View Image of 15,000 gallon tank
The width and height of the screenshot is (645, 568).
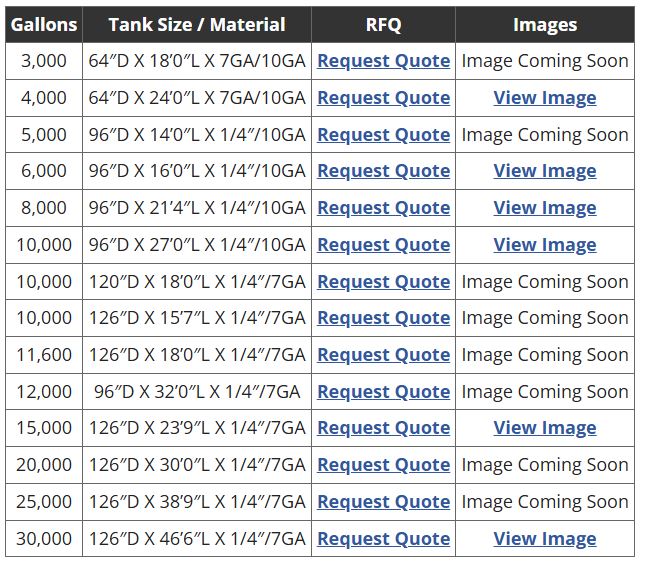pos(544,428)
